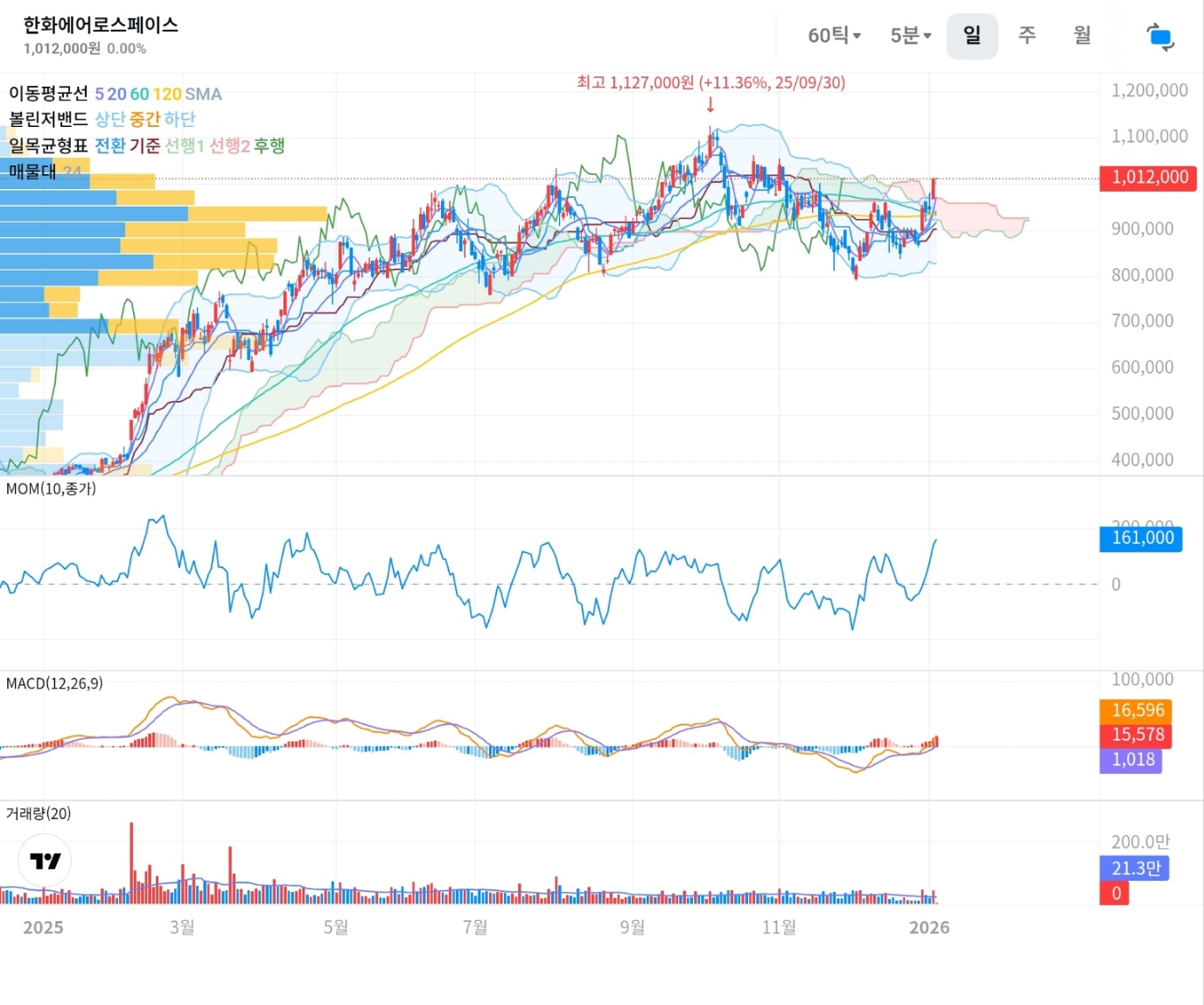Screen dimensions: 1204x1005
Task: Open the 60틱 tick interval dropdown
Action: coord(834,36)
